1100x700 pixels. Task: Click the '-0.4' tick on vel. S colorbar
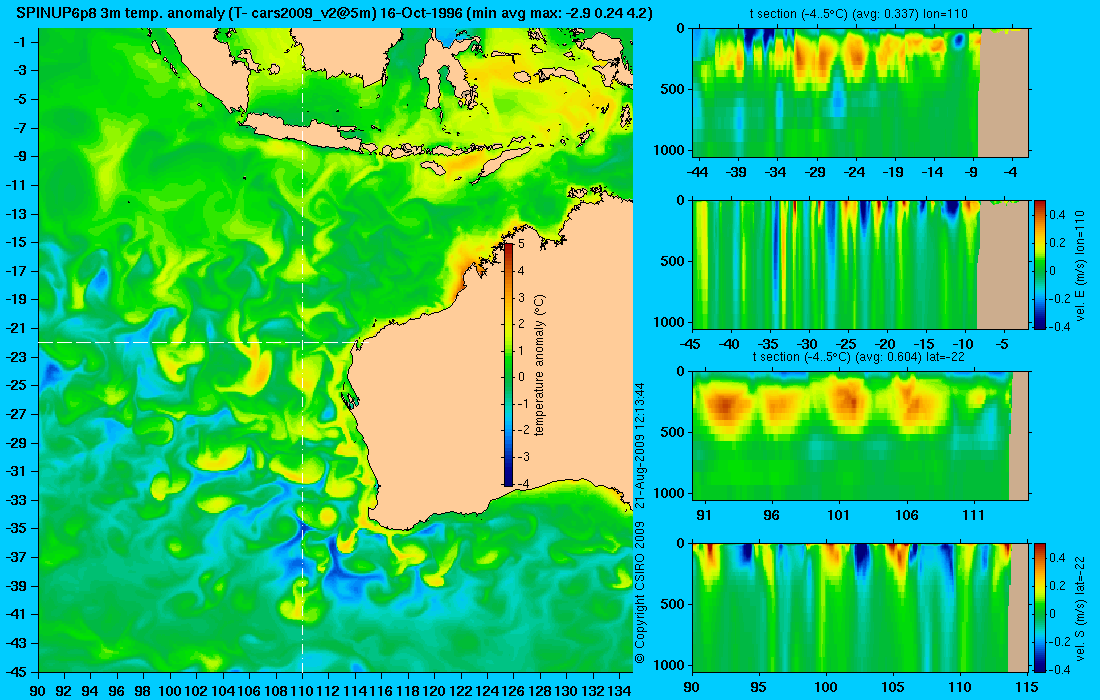tap(1059, 669)
